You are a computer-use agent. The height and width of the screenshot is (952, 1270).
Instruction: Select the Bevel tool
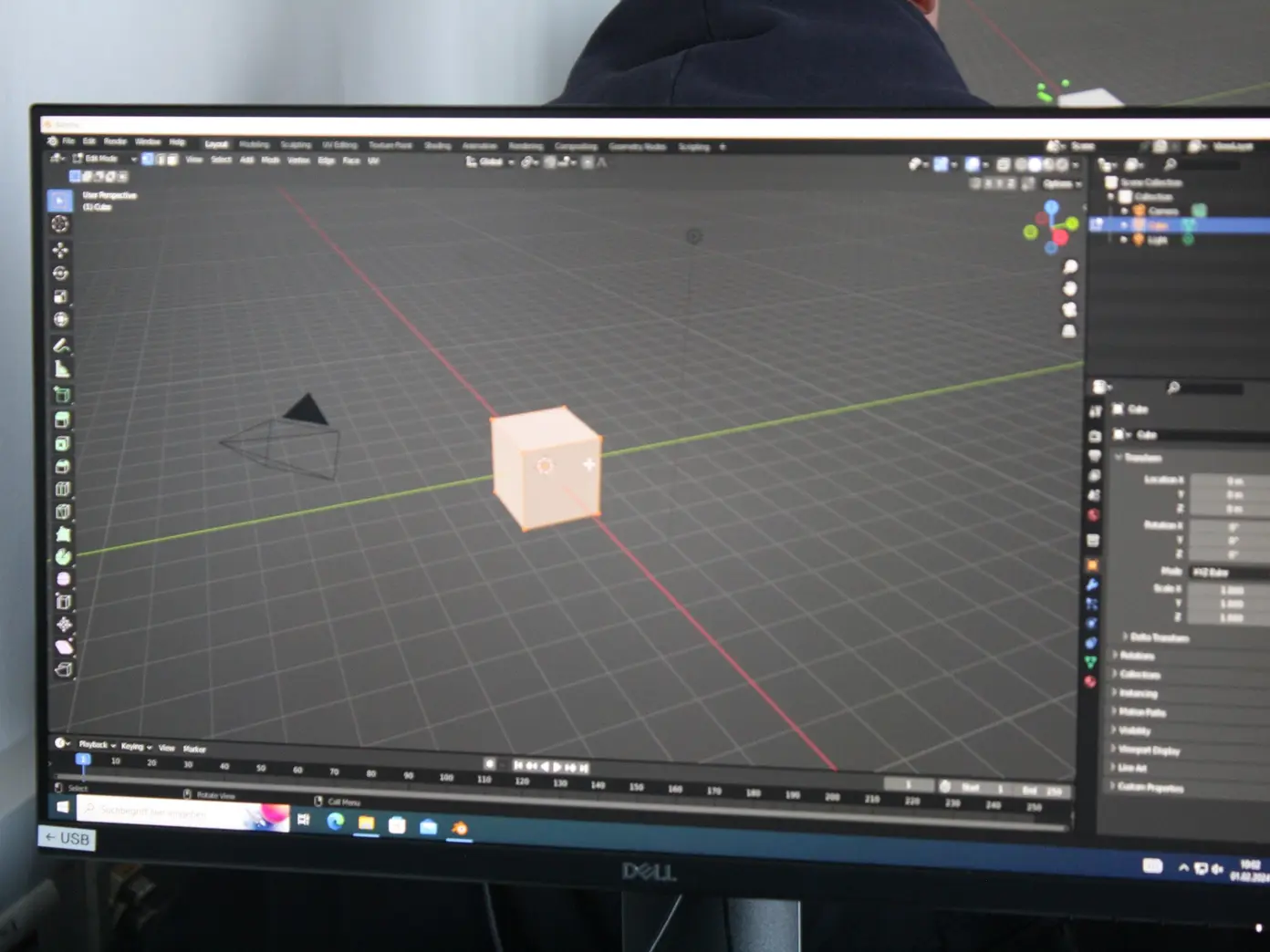click(x=62, y=467)
